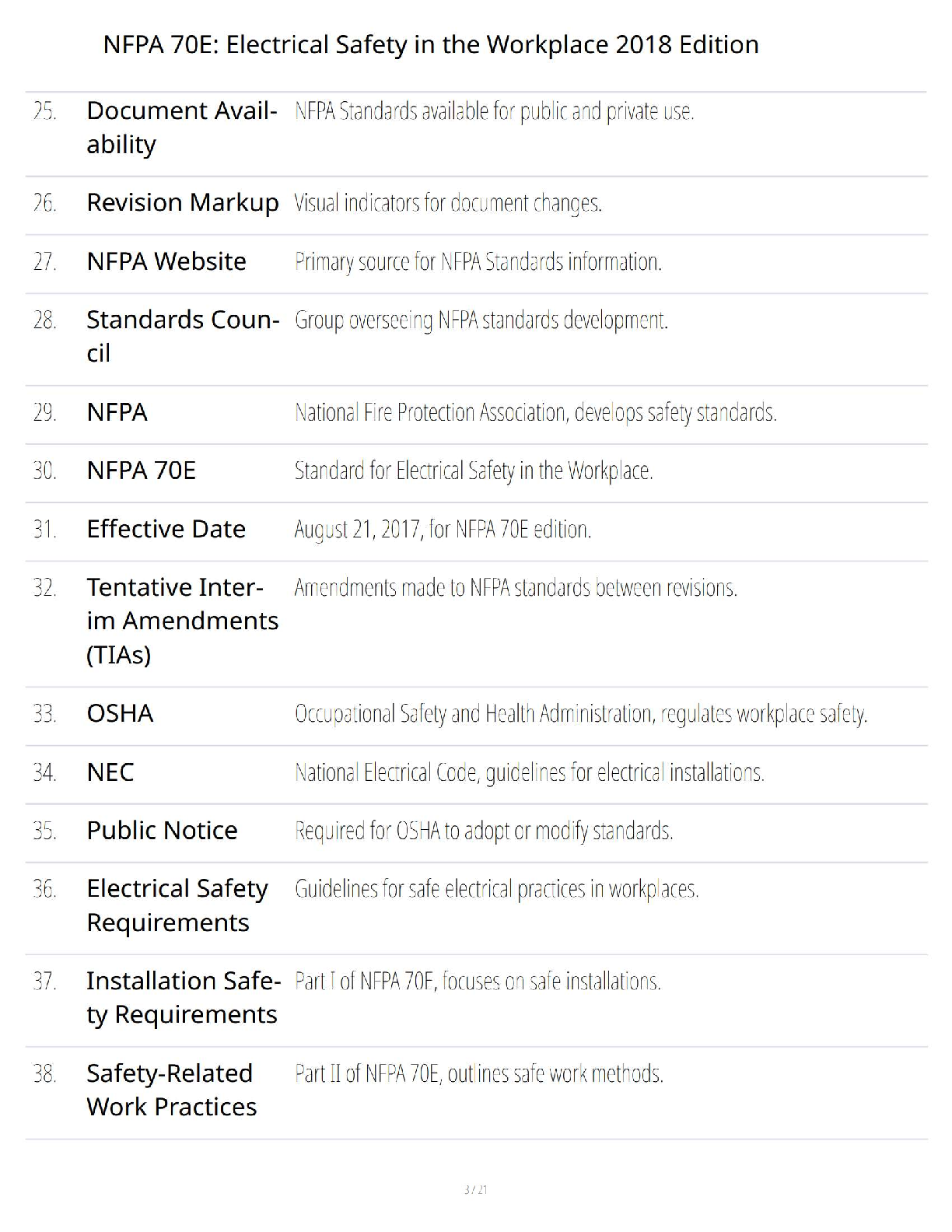
Task: Click the term NFPA 70E in row 30
Action: coord(141,471)
